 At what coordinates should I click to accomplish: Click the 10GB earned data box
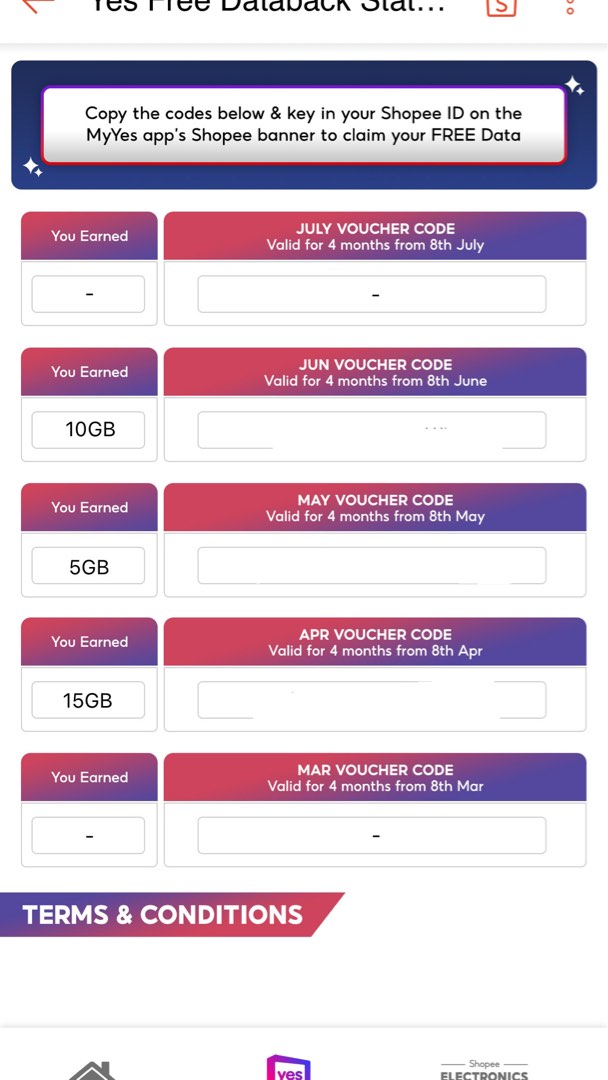88,429
